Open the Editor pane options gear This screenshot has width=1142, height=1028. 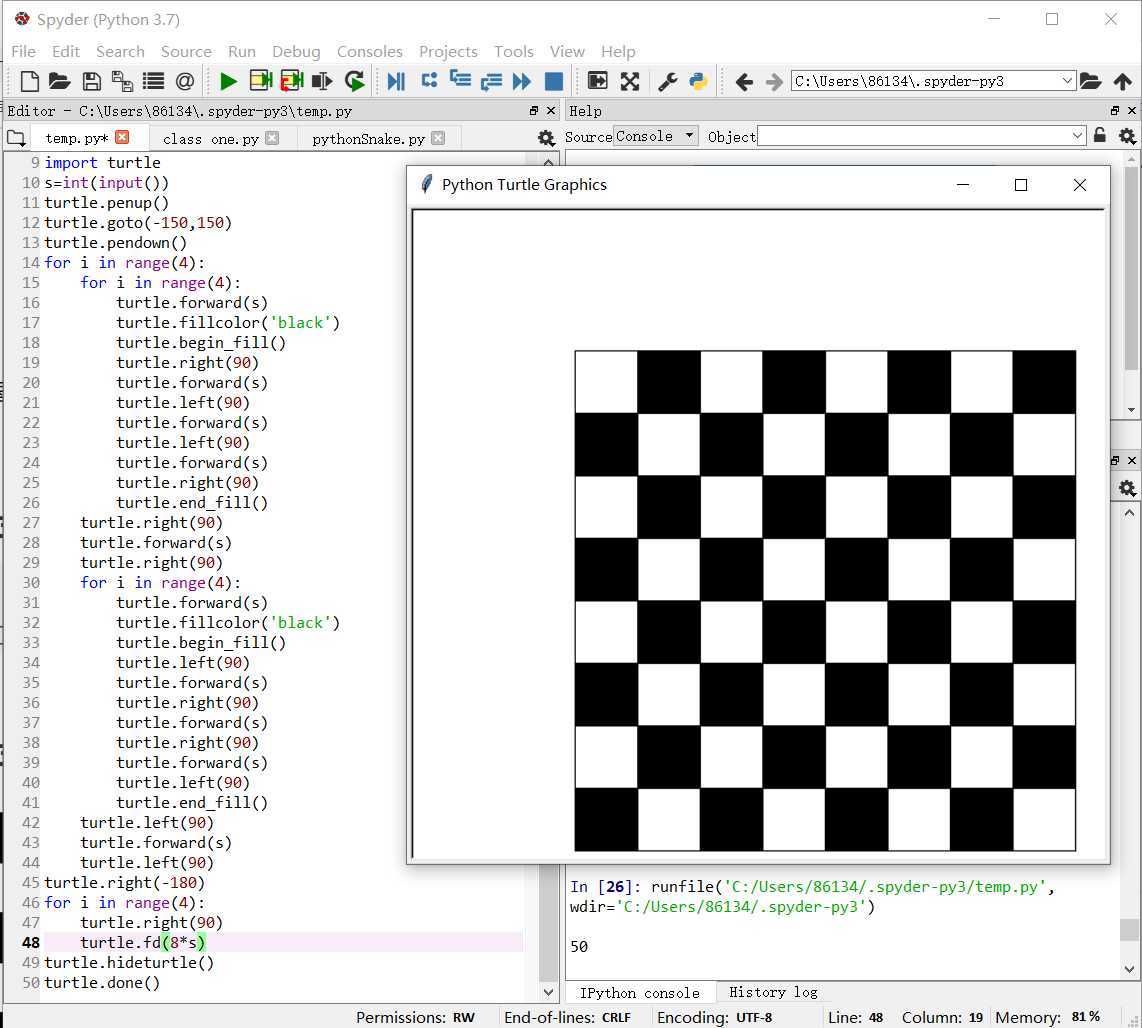(x=546, y=138)
